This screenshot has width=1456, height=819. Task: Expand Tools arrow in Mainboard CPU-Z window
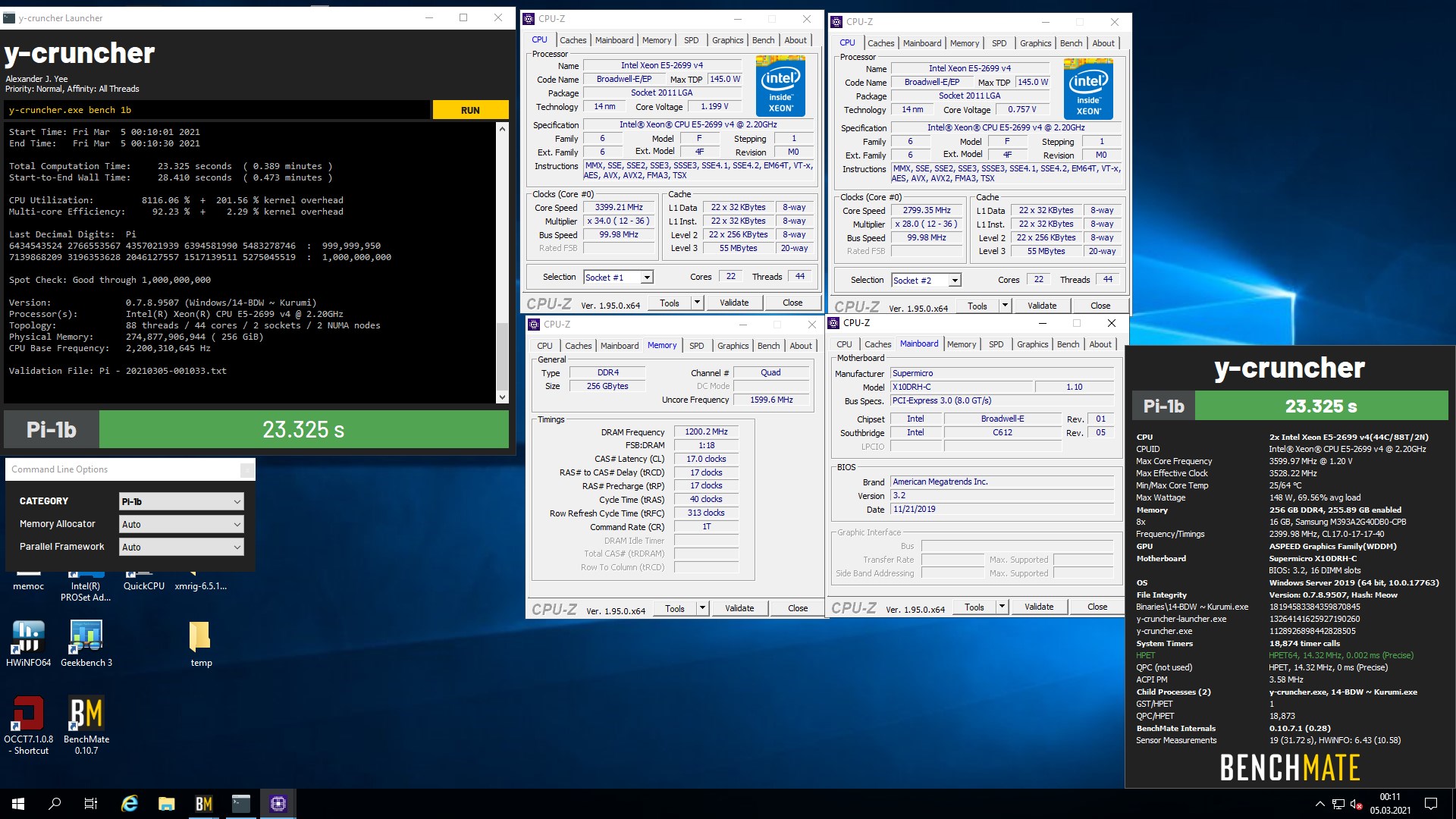point(1002,607)
